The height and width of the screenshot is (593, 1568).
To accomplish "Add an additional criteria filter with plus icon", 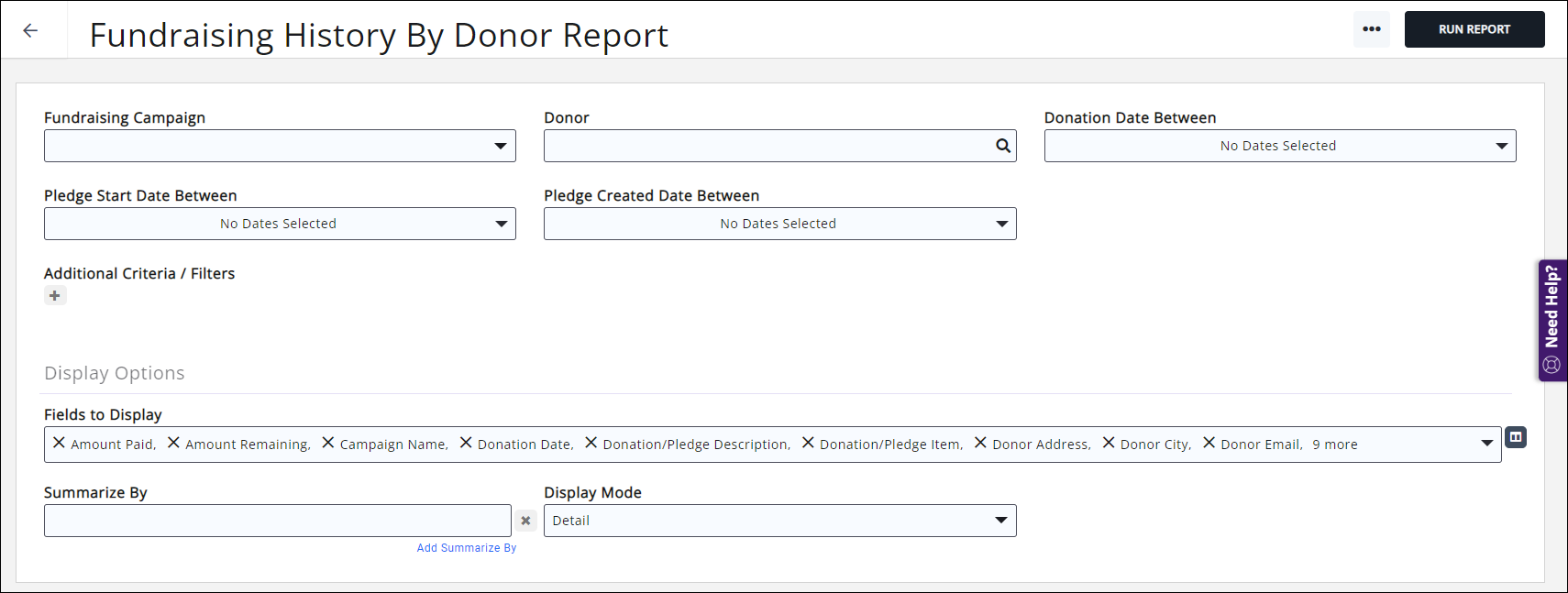I will (x=55, y=295).
